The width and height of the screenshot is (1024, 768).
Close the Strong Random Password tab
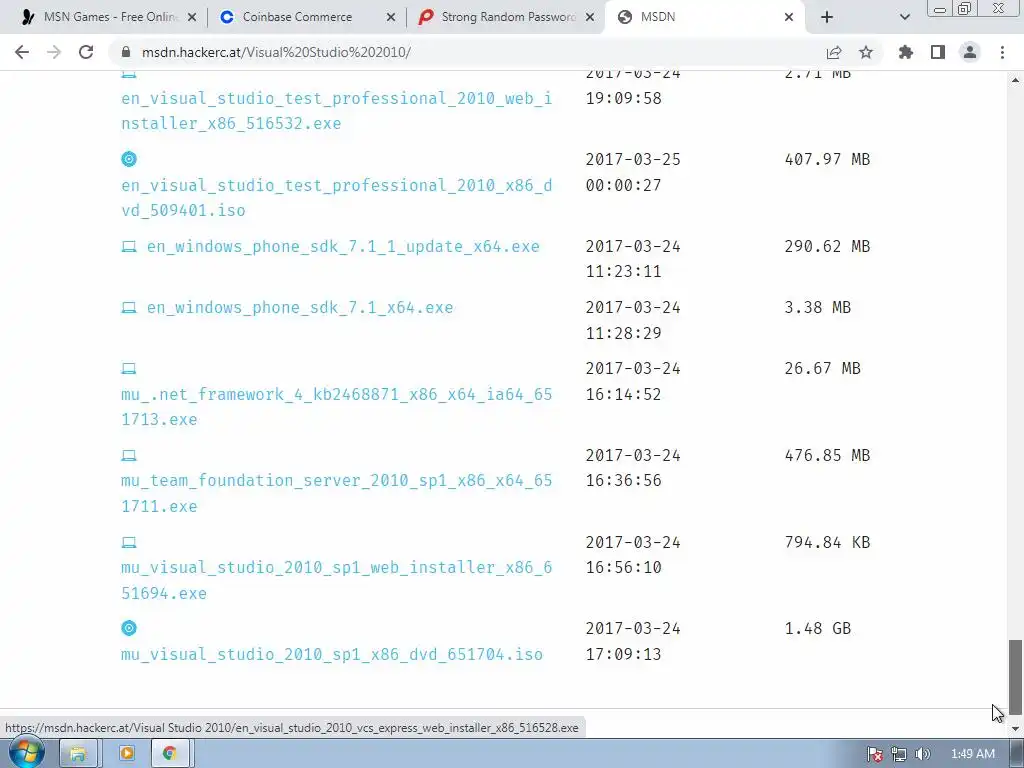point(590,18)
